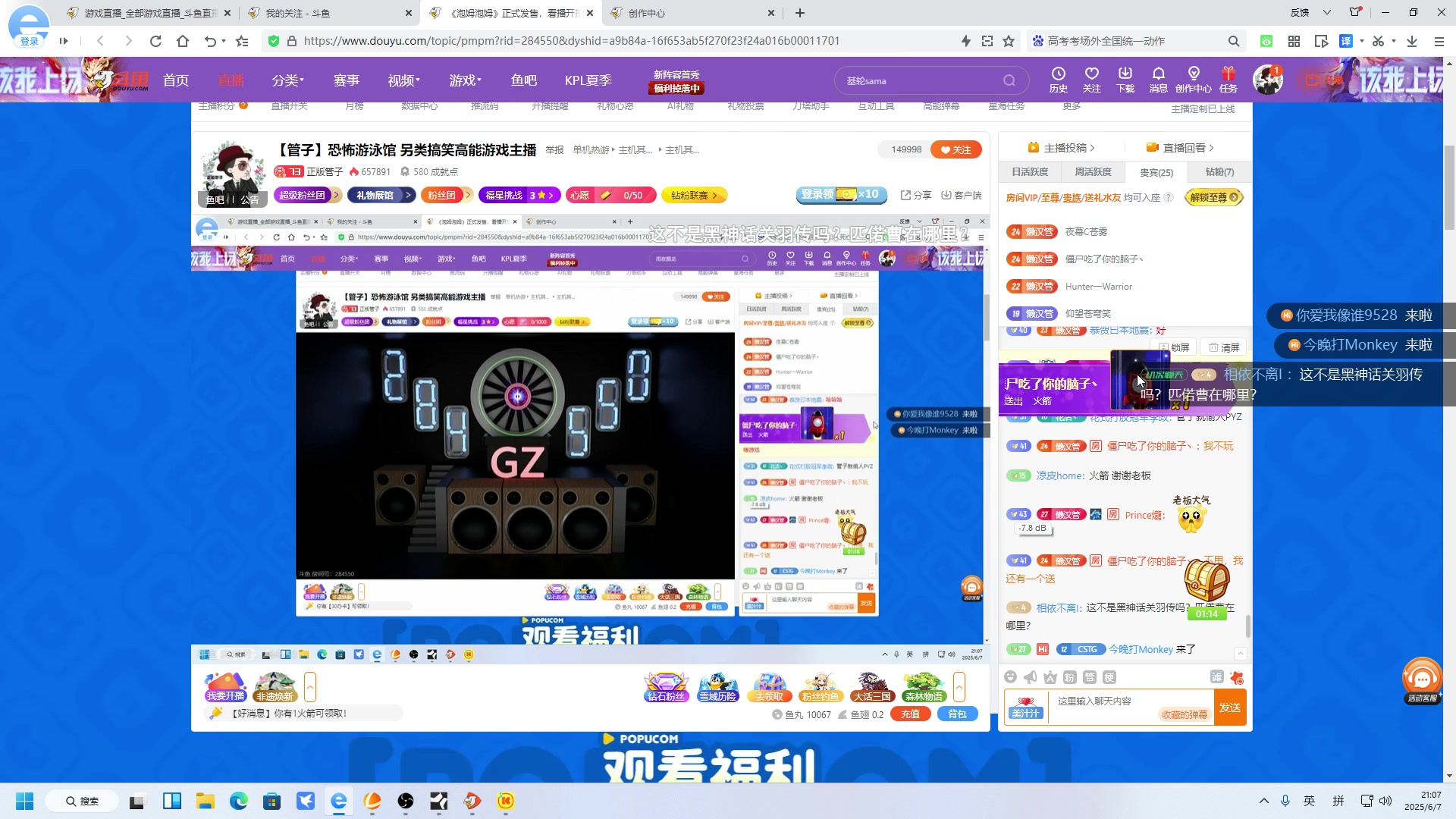Viewport: 1456px width, 819px height.
Task: Open the 历史 history icon in Douyu header
Action: 1059,79
